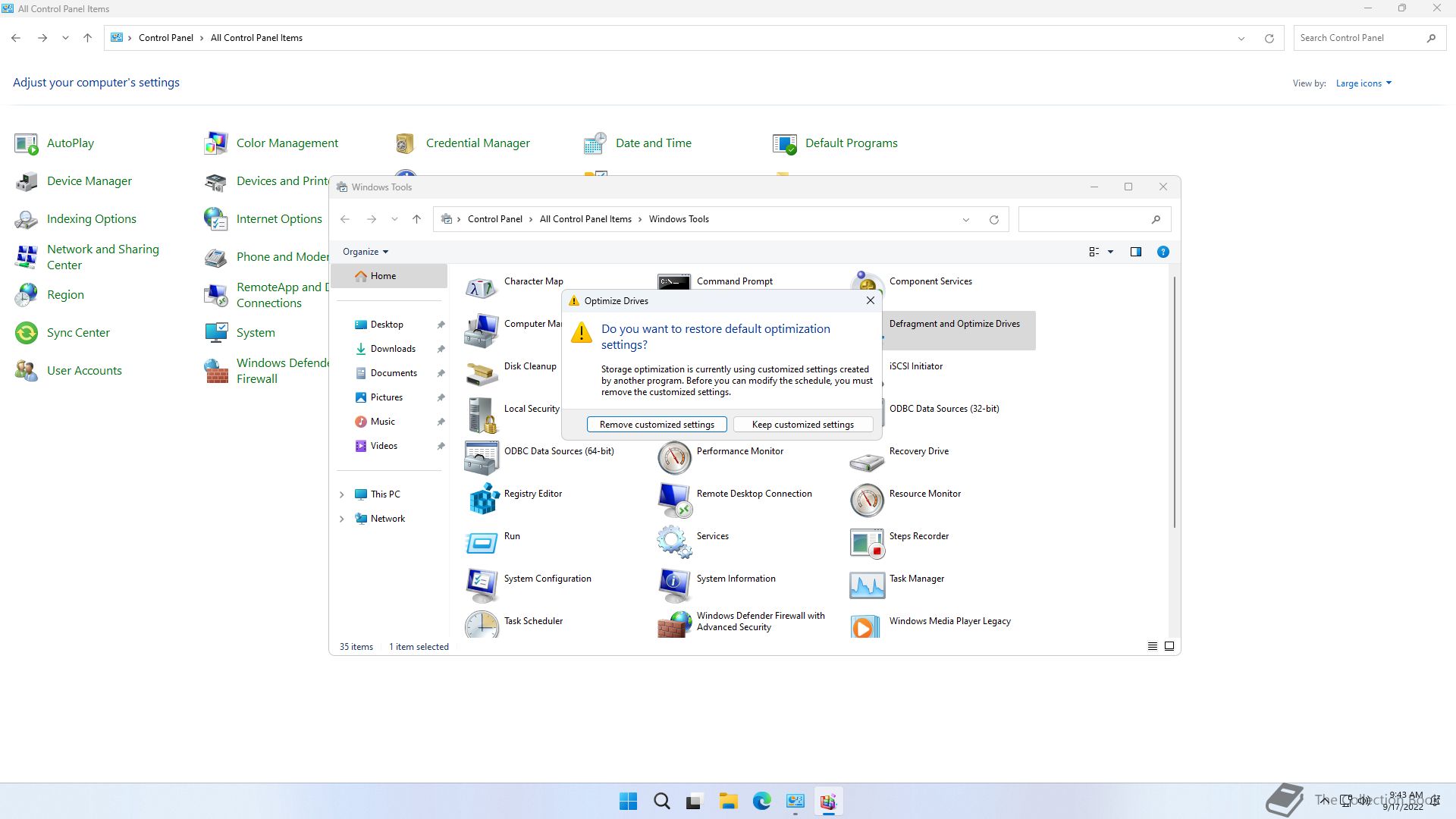Open the Organize menu in Windows Tools
Viewport: 1456px width, 819px height.
coord(365,252)
